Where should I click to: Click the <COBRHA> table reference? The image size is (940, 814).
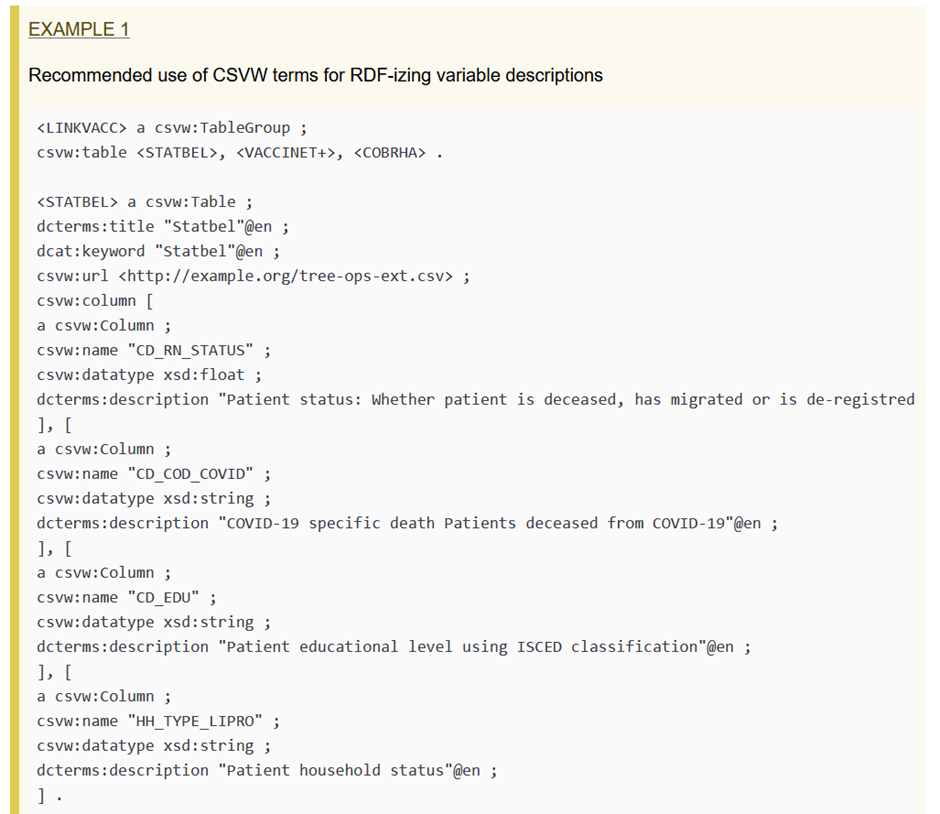(389, 153)
